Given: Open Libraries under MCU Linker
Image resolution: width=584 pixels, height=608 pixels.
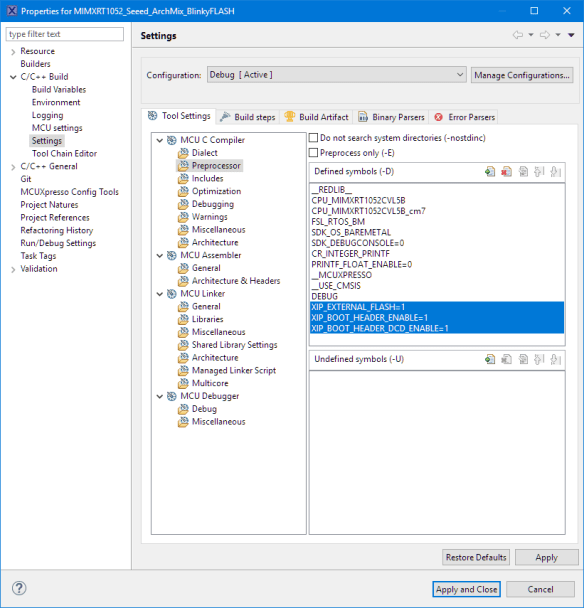Looking at the screenshot, I should pos(207,319).
